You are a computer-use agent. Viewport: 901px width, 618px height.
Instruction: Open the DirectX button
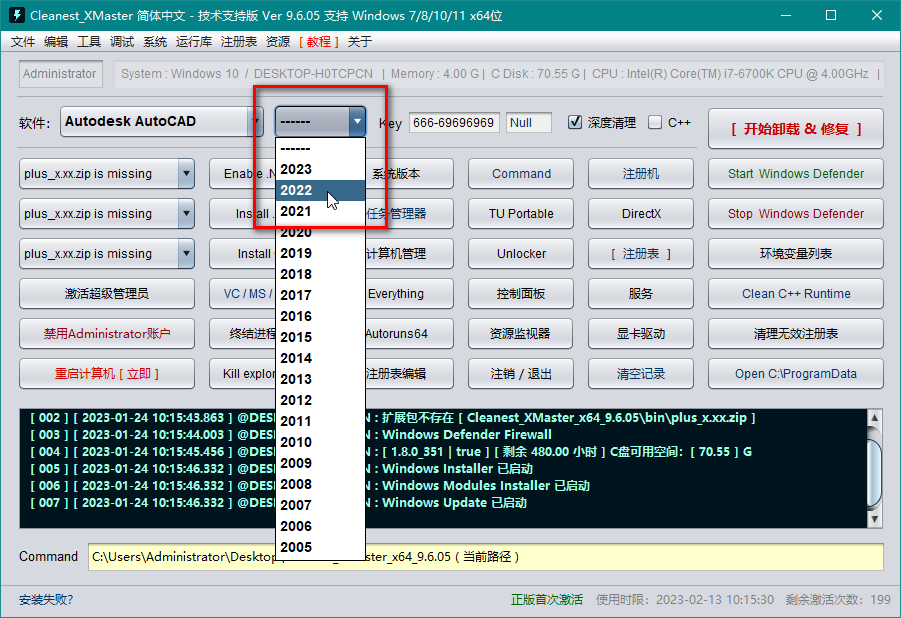click(x=641, y=214)
